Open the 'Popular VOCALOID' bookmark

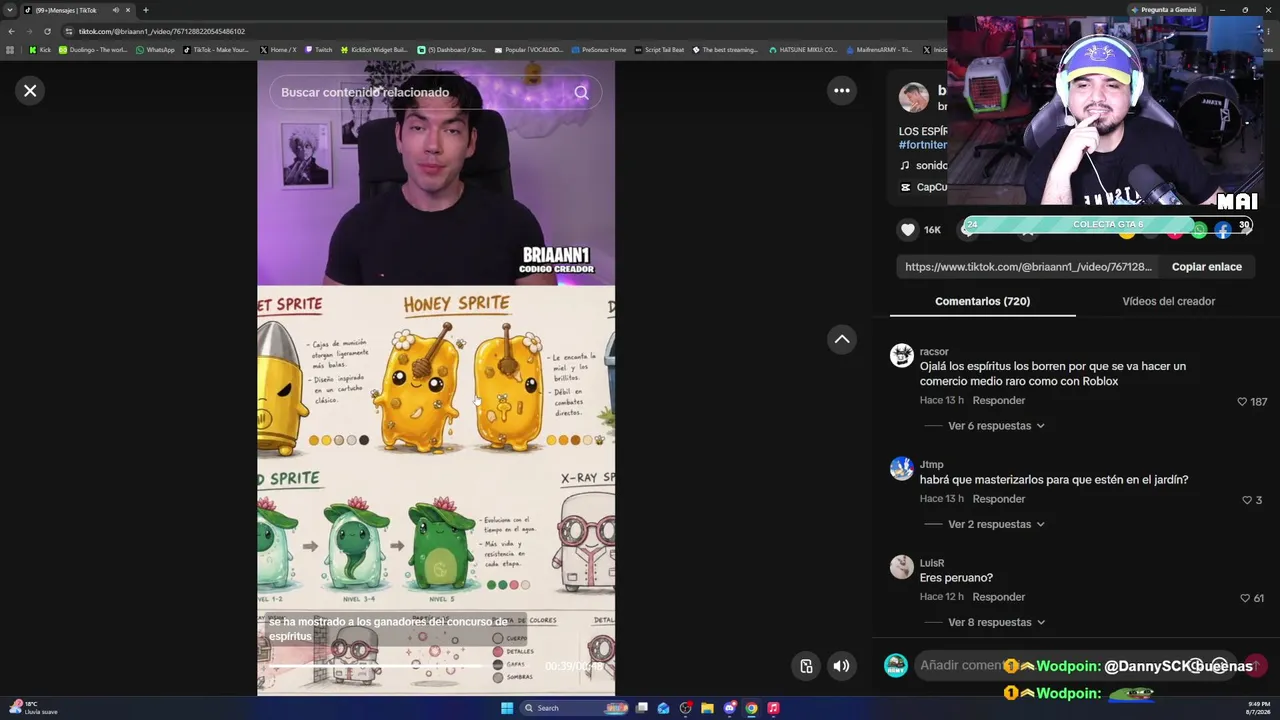point(528,50)
